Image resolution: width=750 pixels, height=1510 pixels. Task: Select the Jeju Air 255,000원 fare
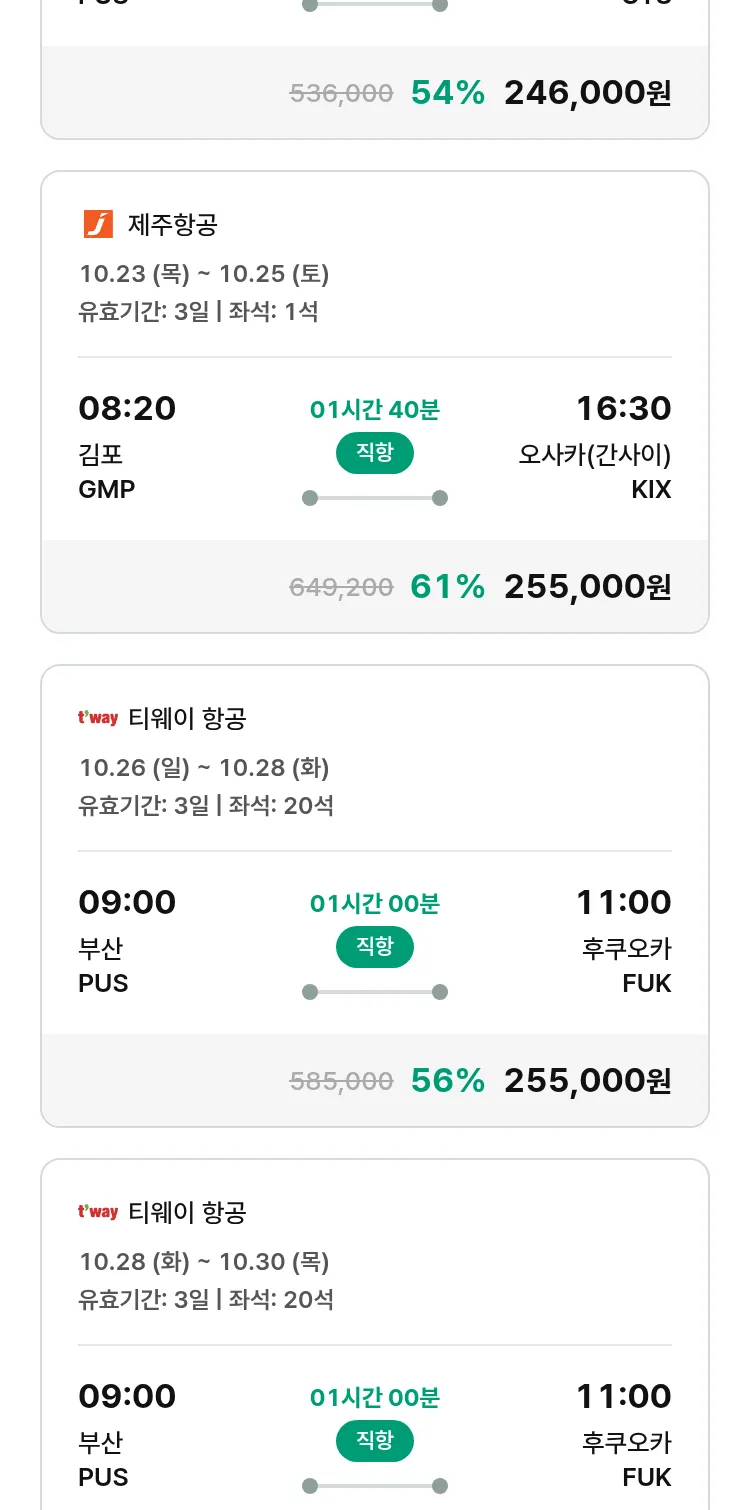point(587,587)
